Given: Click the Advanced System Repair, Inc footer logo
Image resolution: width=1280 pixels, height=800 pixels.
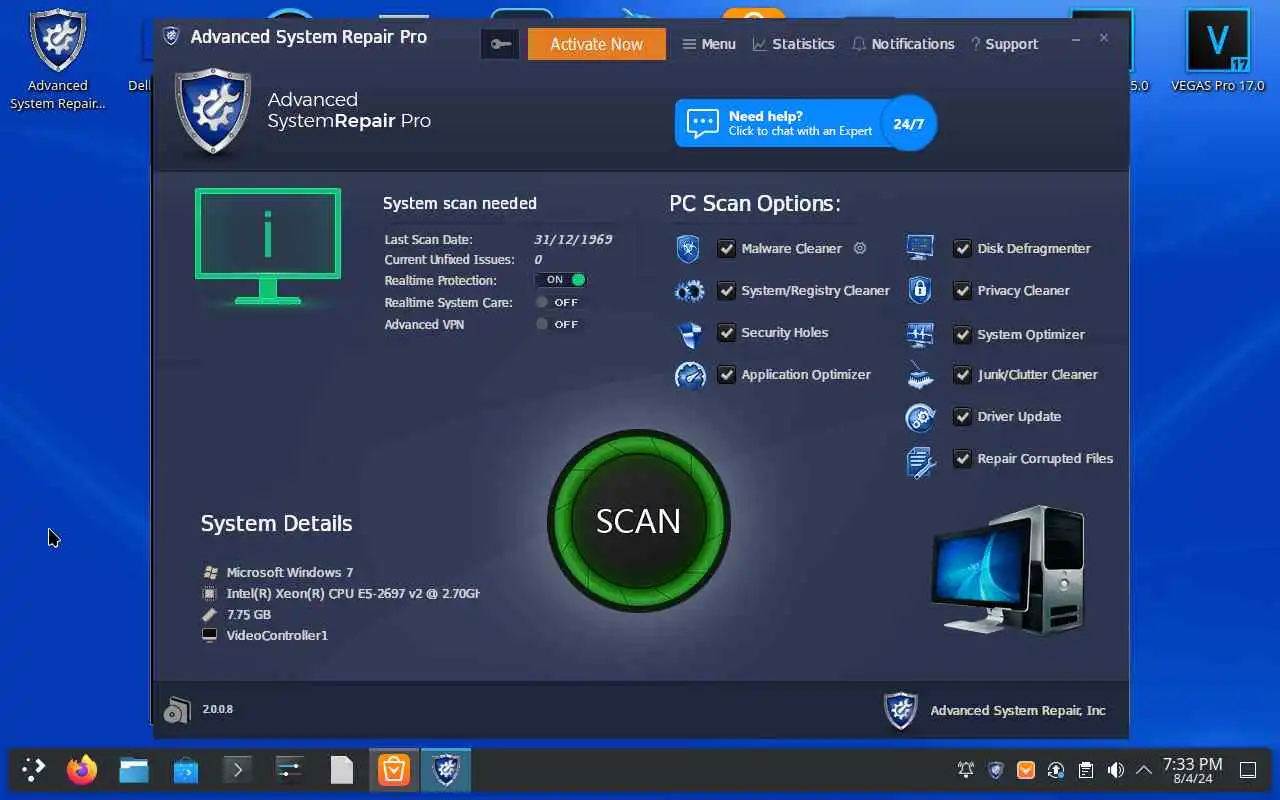Looking at the screenshot, I should point(901,710).
